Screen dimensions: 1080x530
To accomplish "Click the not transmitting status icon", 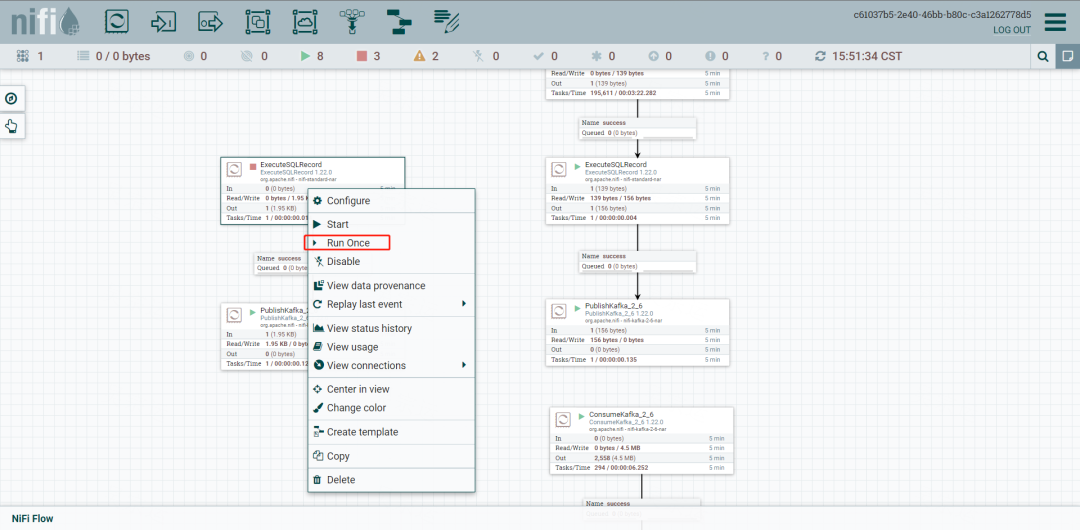I will coord(247,57).
